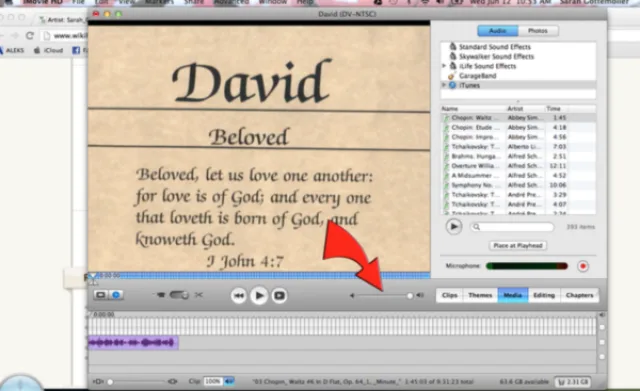Viewport: 640px width, 391px height.
Task: Open the Editing pane
Action: click(x=544, y=295)
